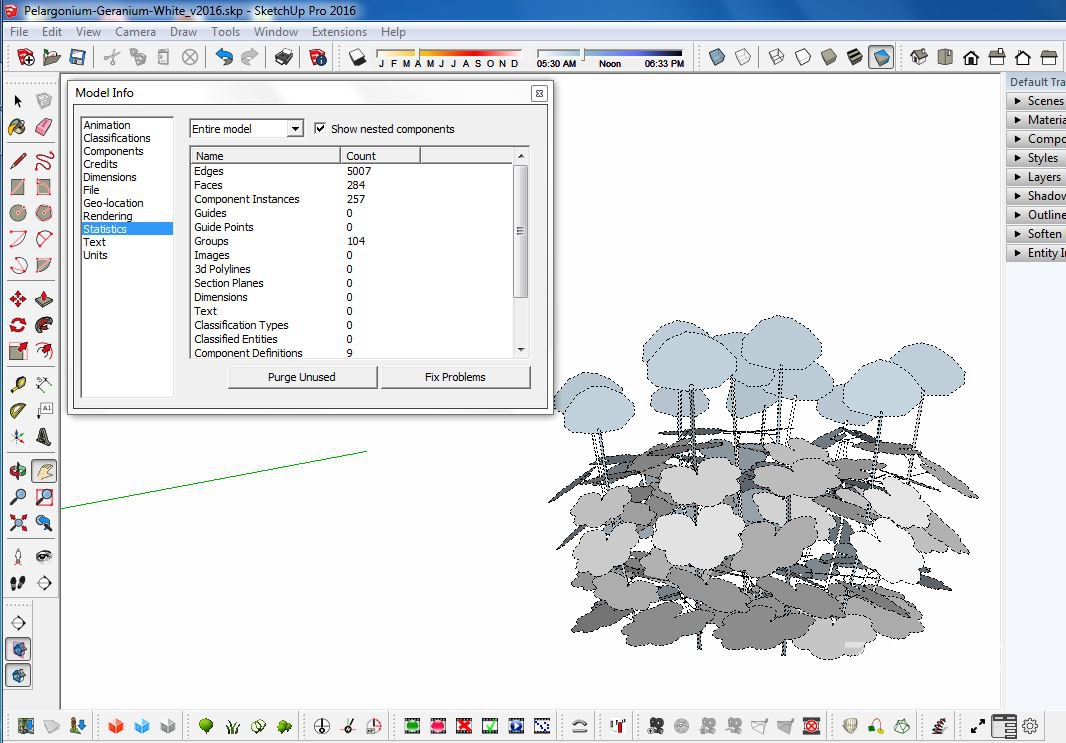The height and width of the screenshot is (743, 1066).
Task: Open the Camera menu
Action: click(x=135, y=32)
